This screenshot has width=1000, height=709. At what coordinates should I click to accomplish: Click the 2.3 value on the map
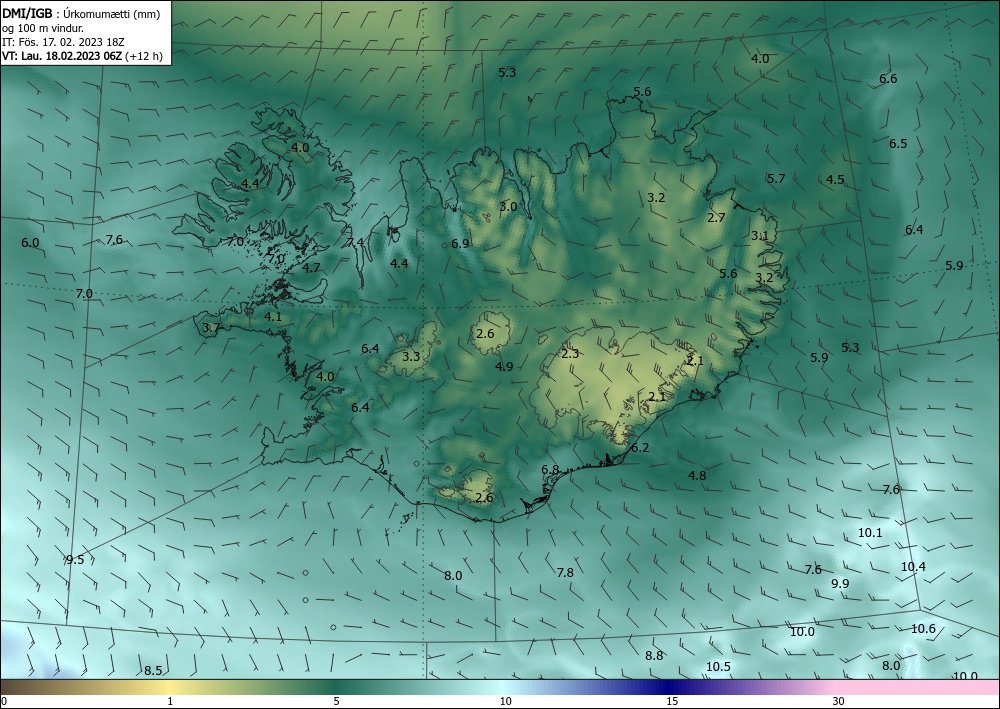pos(570,354)
